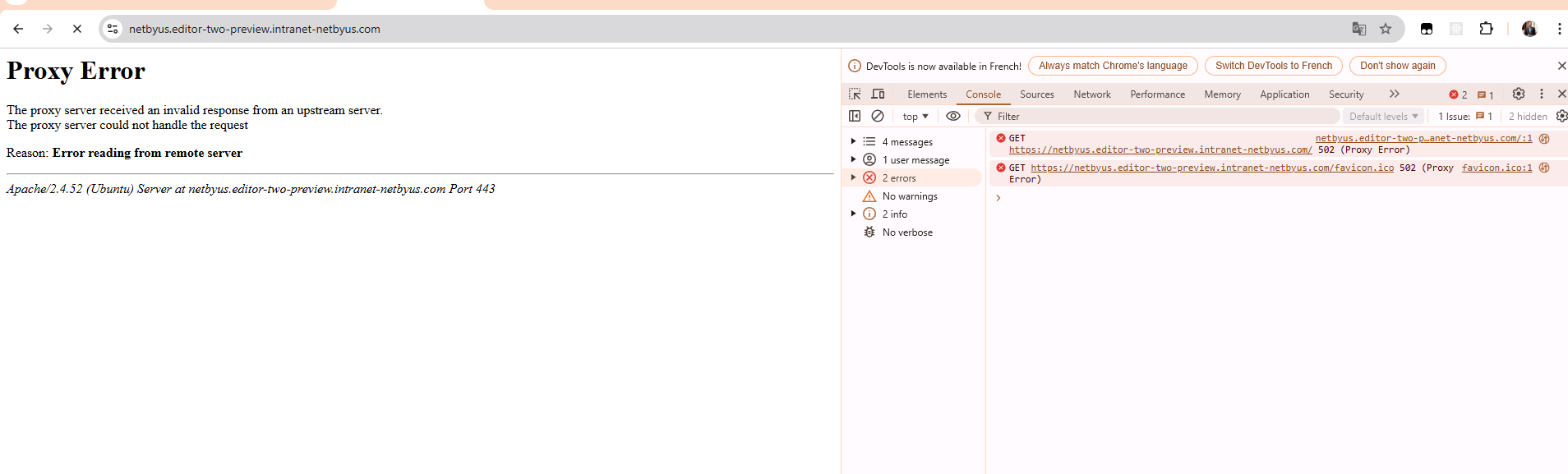Toggle the device toolbar icon
The height and width of the screenshot is (474, 1568).
(x=878, y=94)
